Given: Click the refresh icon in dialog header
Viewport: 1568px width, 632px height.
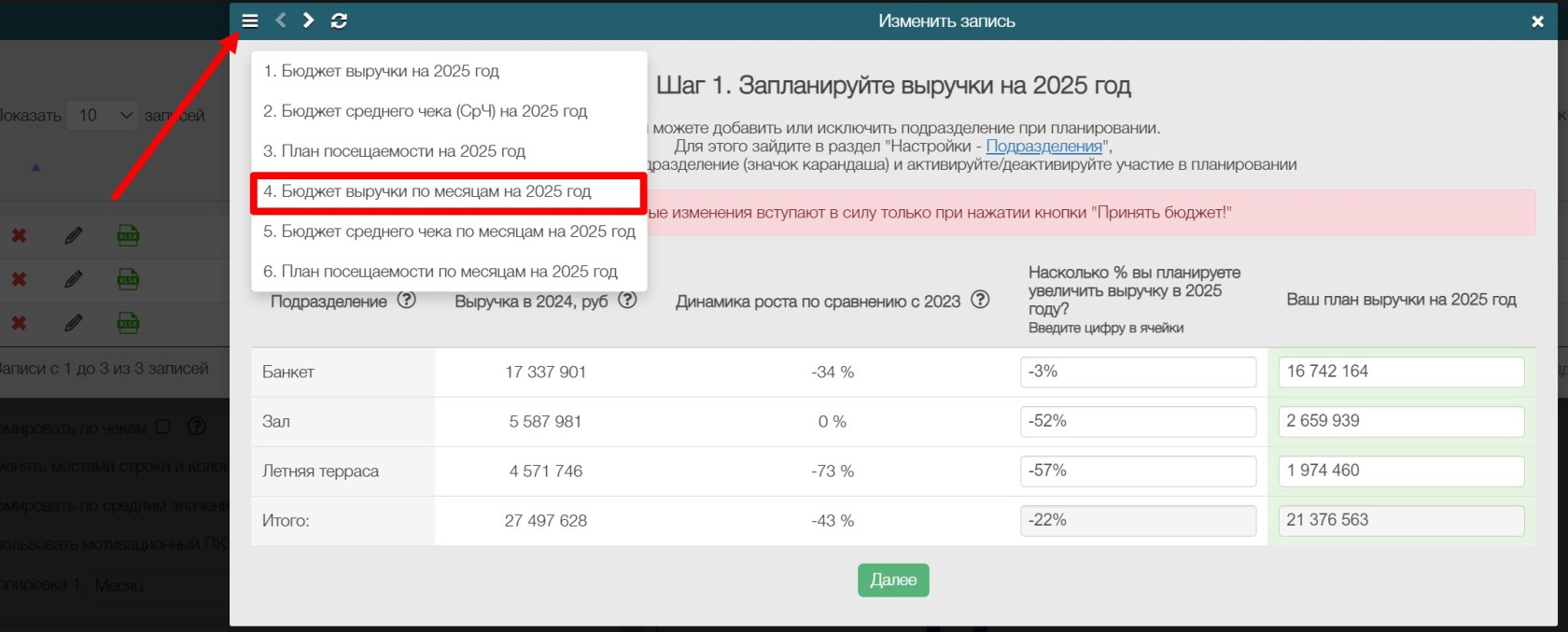Looking at the screenshot, I should click(x=339, y=21).
